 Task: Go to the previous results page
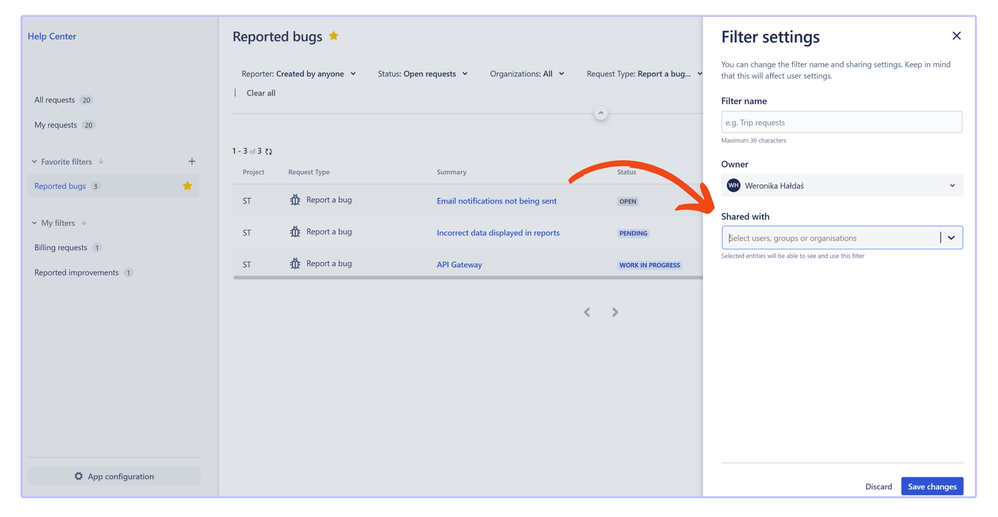tap(587, 312)
